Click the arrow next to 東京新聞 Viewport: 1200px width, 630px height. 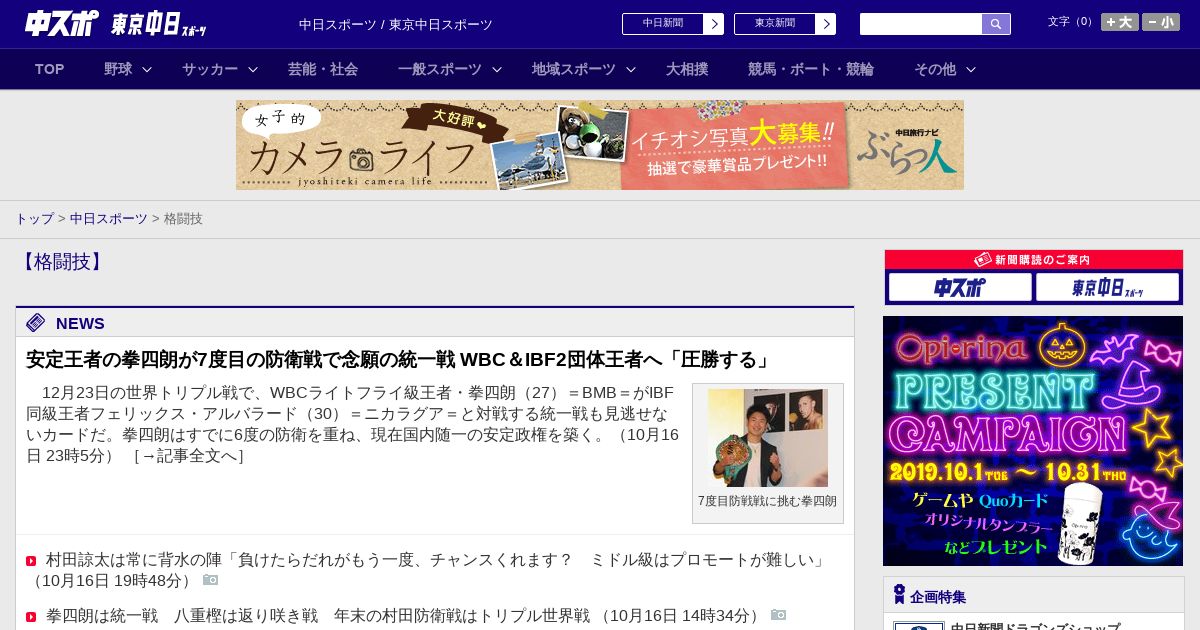tap(826, 24)
